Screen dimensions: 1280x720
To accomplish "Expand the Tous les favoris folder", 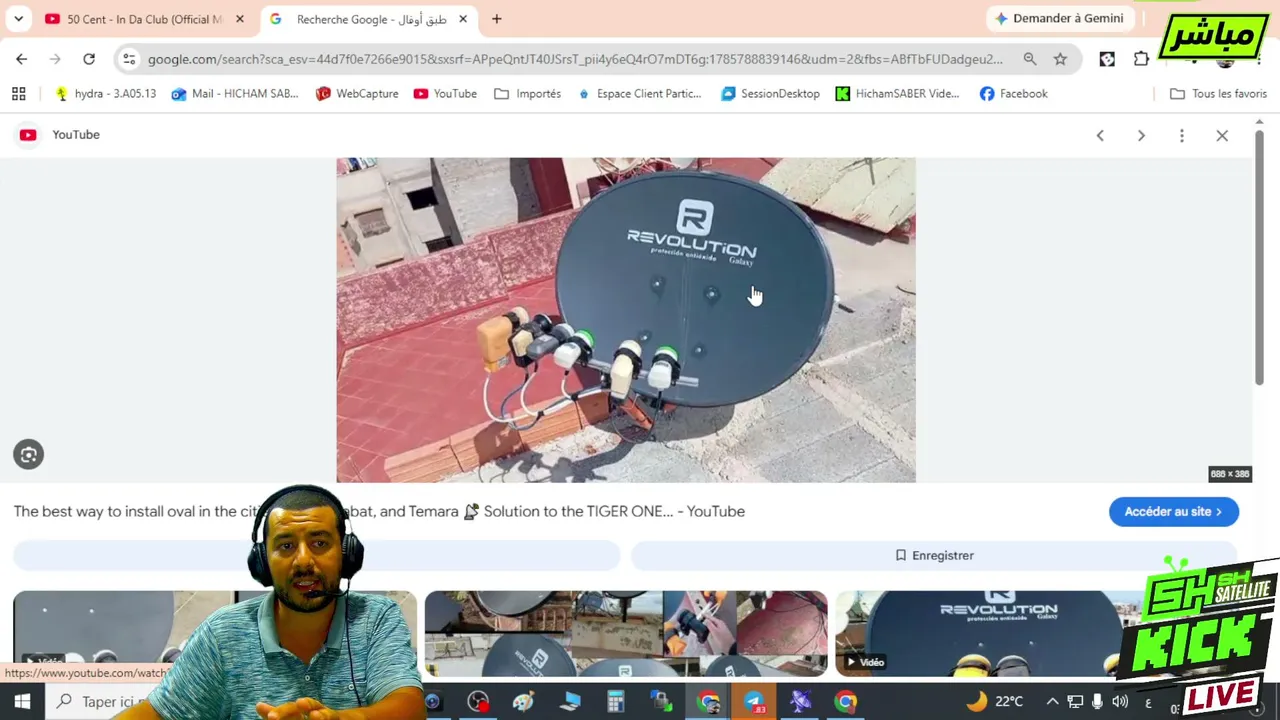I will tap(1218, 93).
